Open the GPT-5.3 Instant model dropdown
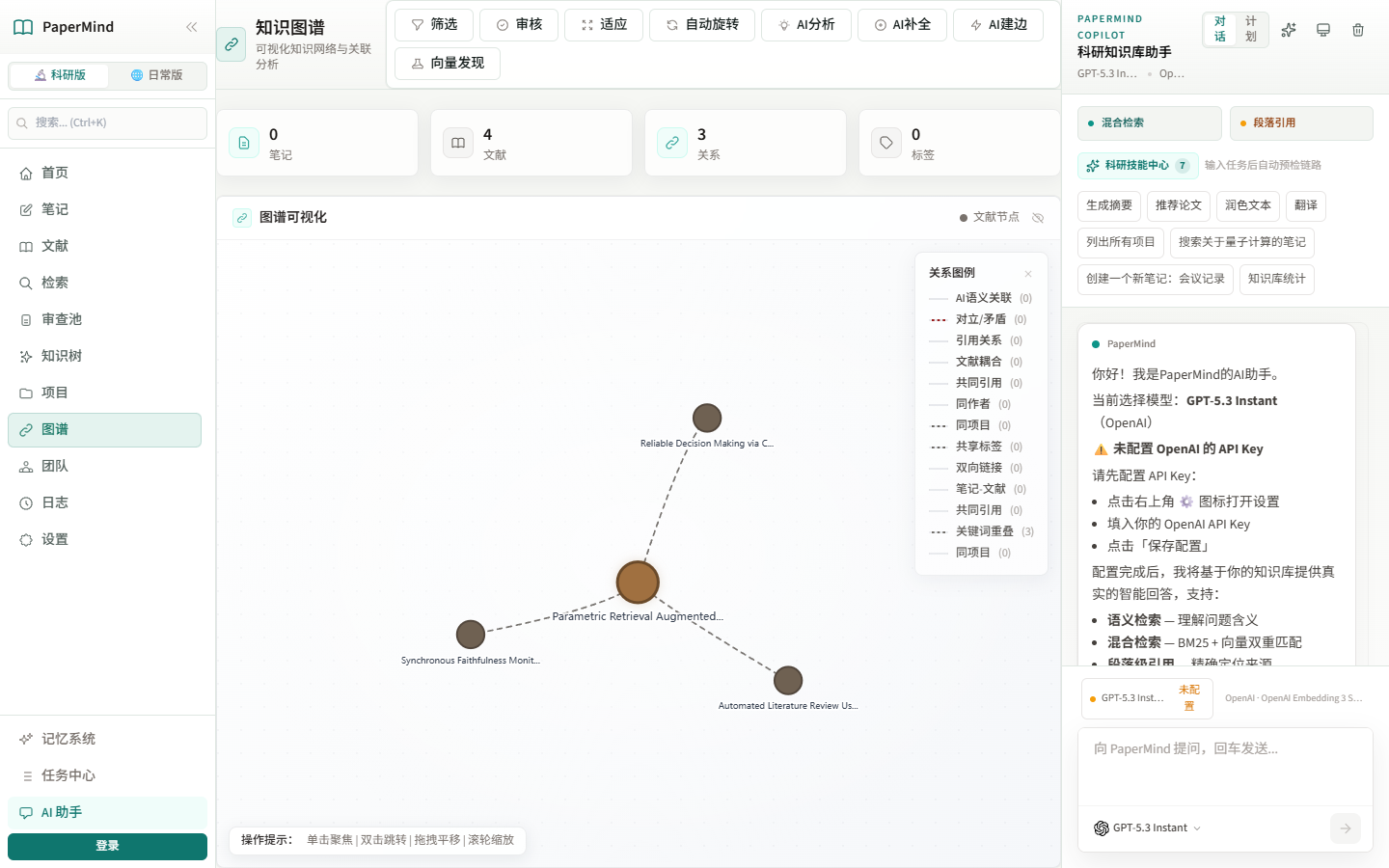The height and width of the screenshot is (868, 1389). 1148,828
